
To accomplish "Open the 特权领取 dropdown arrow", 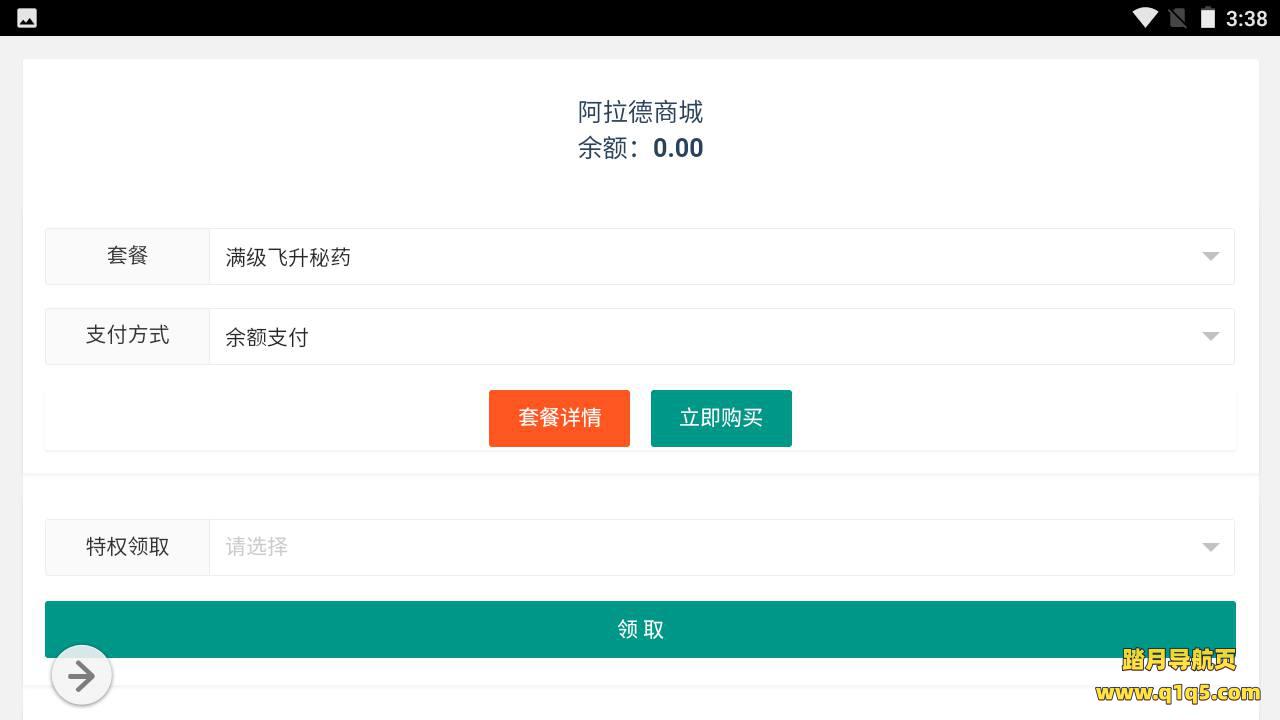I will point(1210,547).
